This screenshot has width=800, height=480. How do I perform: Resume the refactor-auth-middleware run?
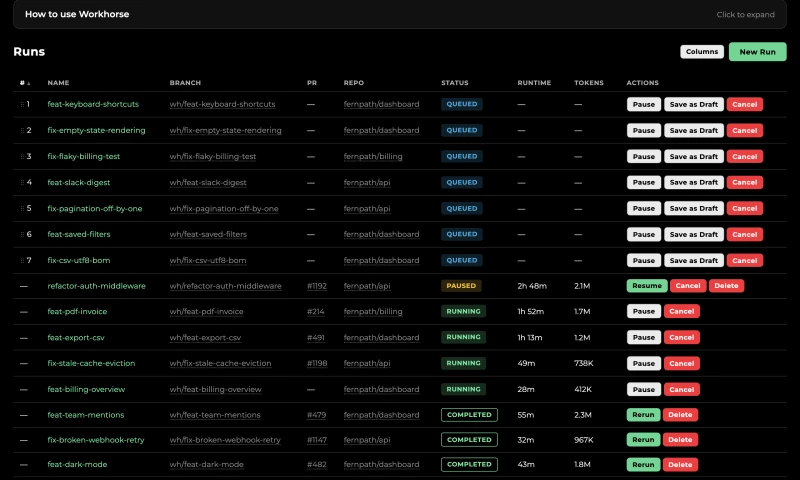click(x=646, y=286)
